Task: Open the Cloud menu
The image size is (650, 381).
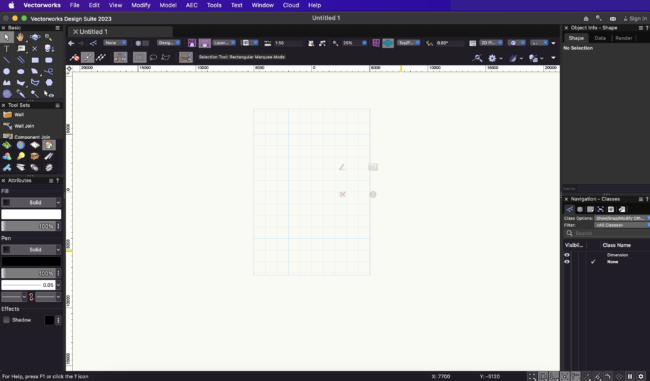Action: 291,5
